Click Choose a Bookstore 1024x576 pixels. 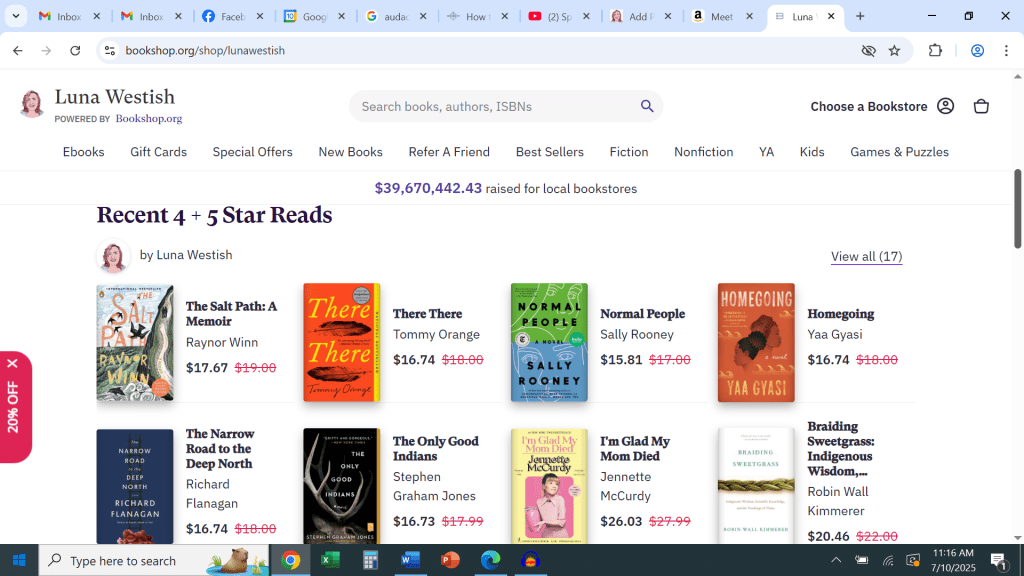[868, 106]
